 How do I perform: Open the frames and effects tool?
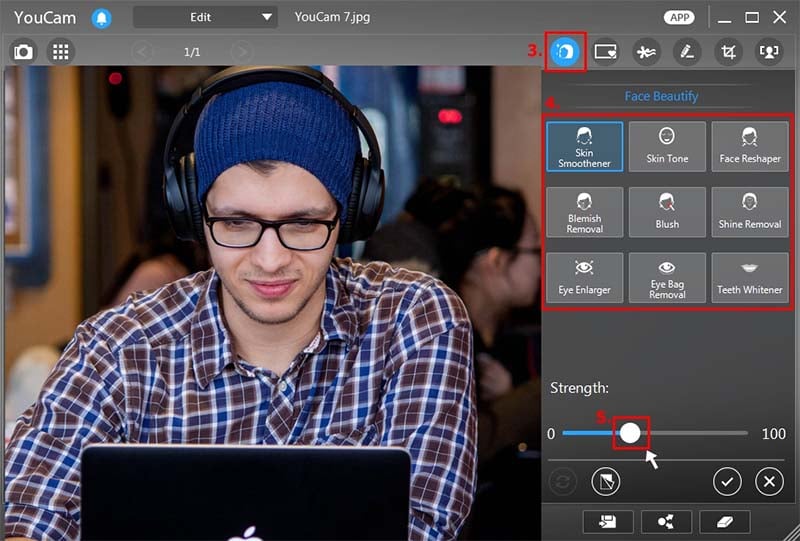point(604,51)
